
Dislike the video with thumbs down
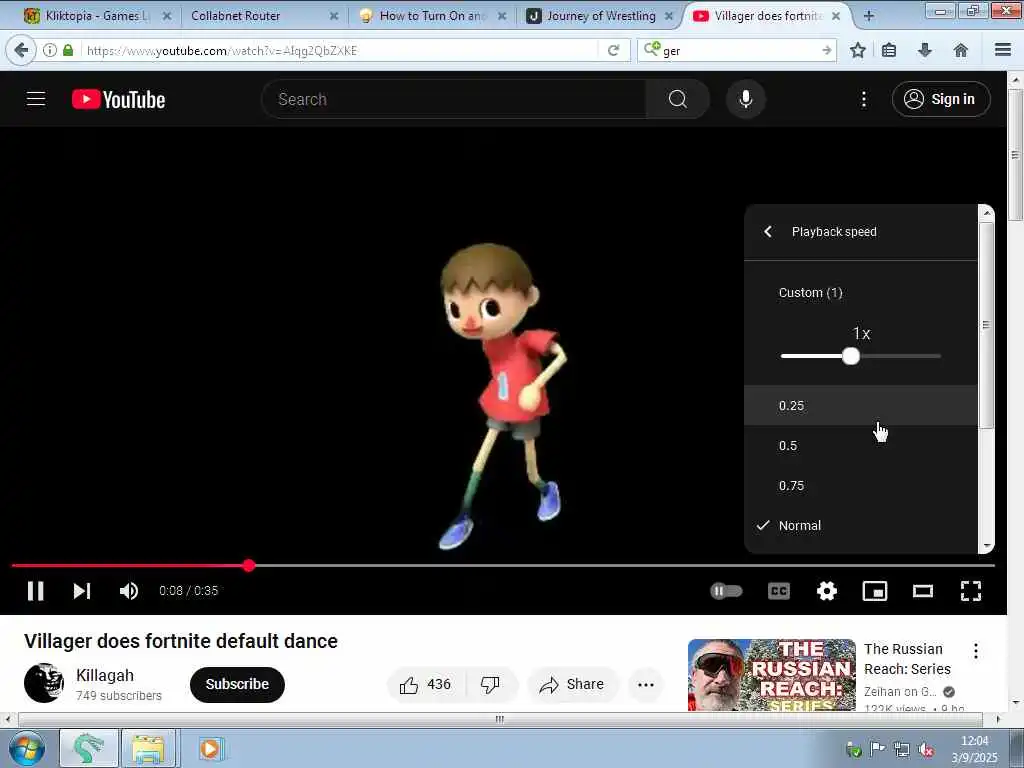pos(490,684)
